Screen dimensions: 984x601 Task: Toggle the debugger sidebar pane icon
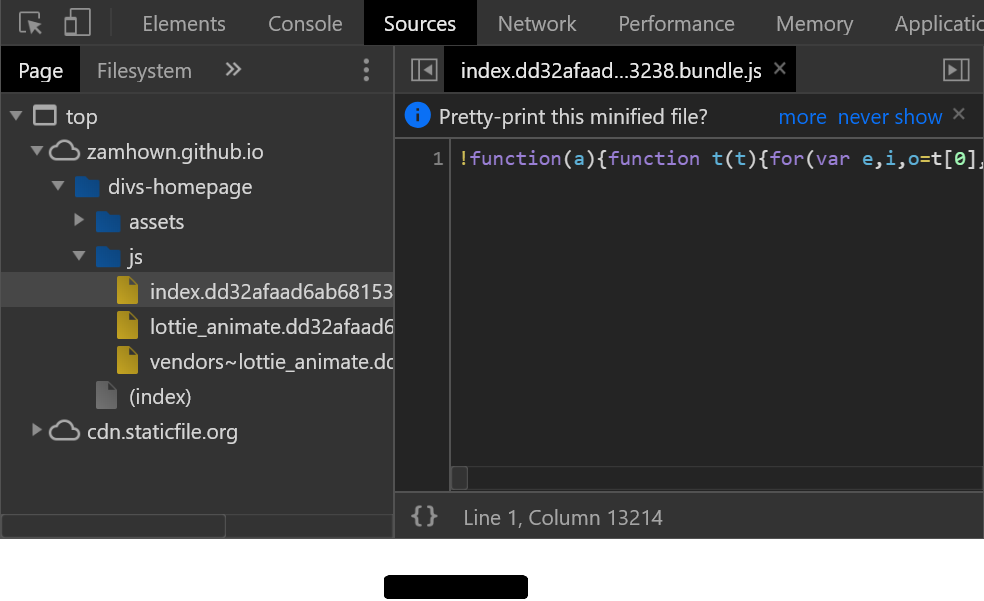coord(957,70)
